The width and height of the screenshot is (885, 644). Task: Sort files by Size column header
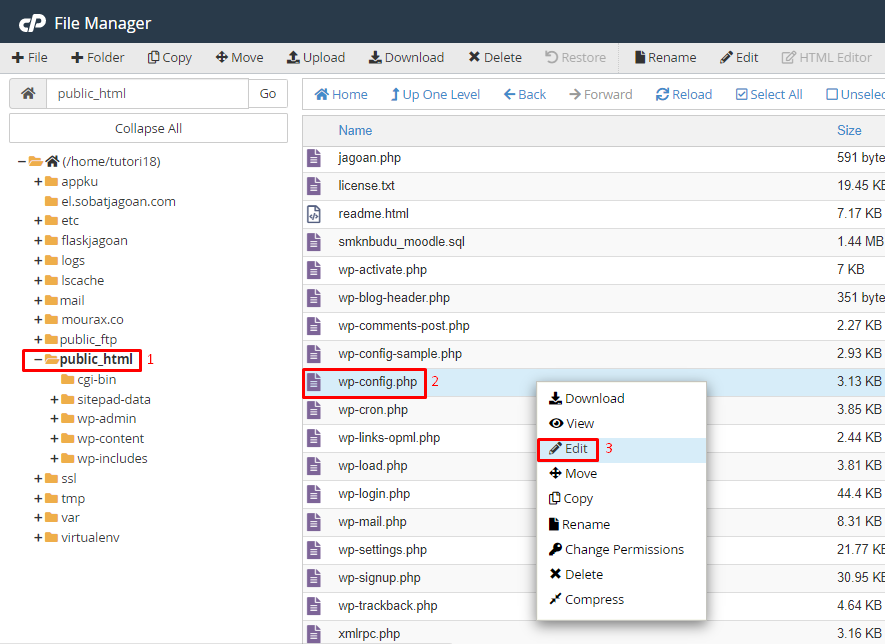(849, 130)
